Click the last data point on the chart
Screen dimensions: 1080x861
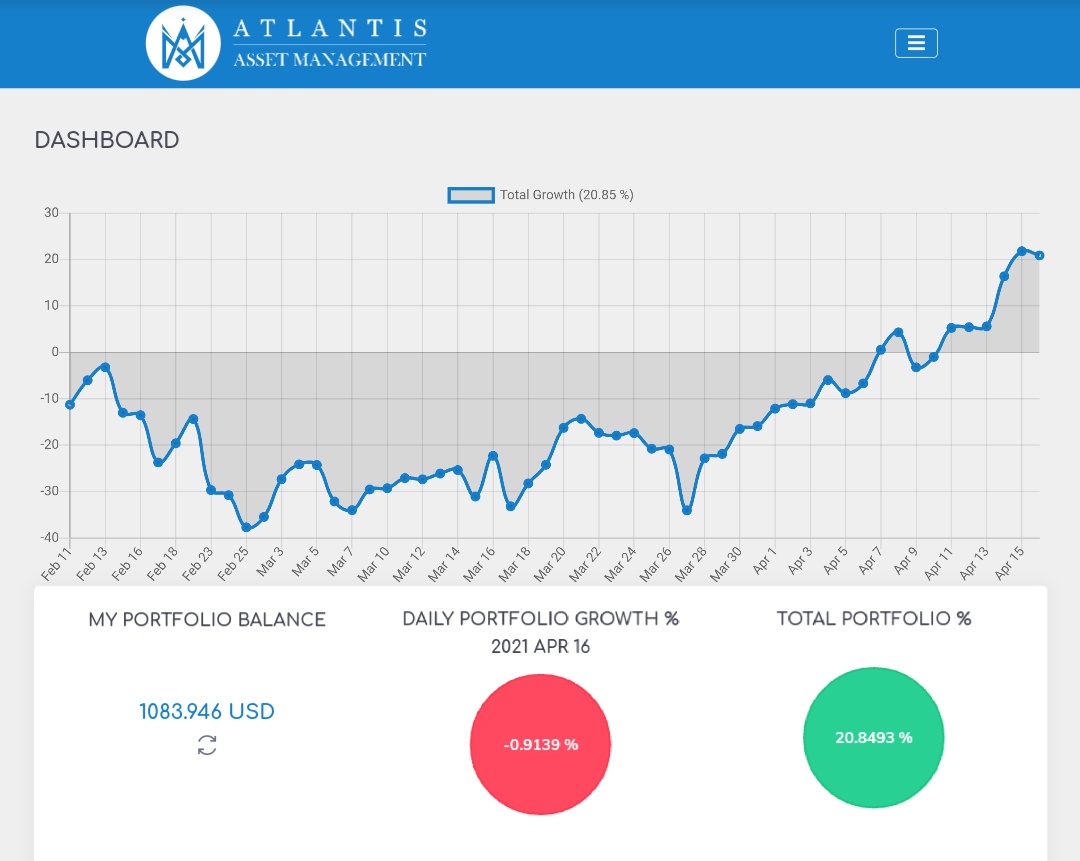click(x=1039, y=256)
